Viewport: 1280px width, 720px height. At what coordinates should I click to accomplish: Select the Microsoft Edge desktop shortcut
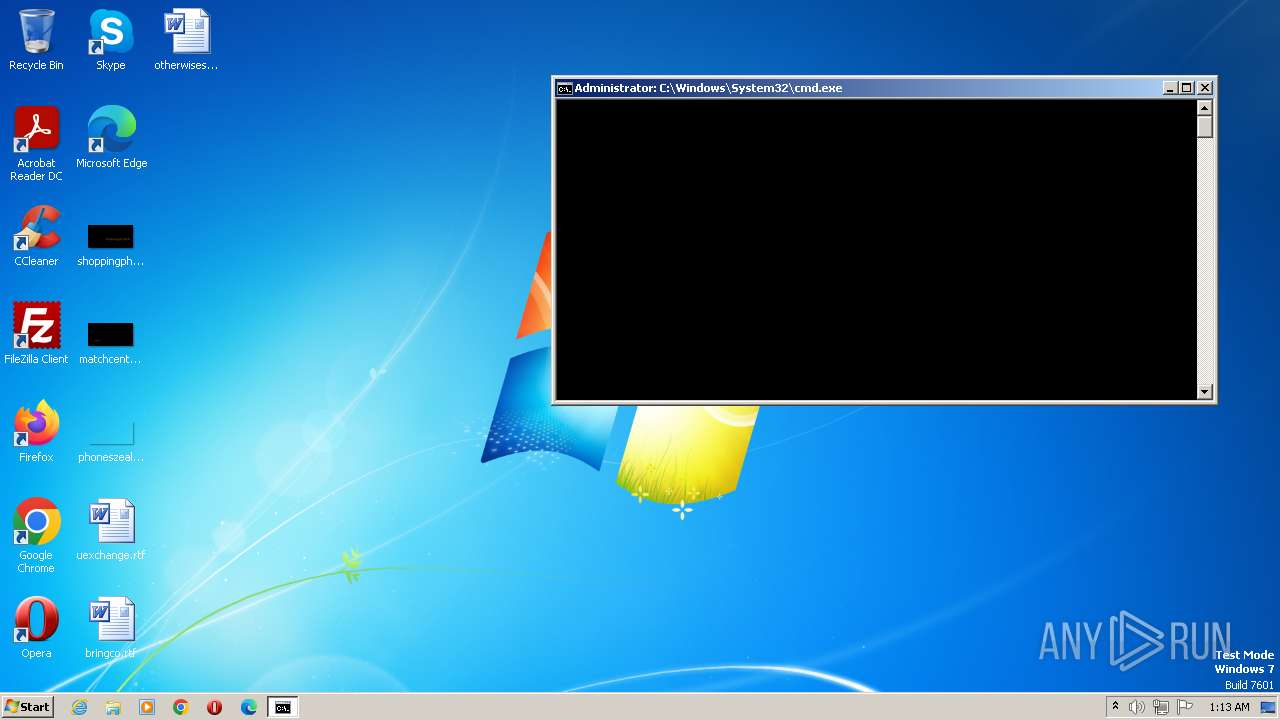(111, 137)
